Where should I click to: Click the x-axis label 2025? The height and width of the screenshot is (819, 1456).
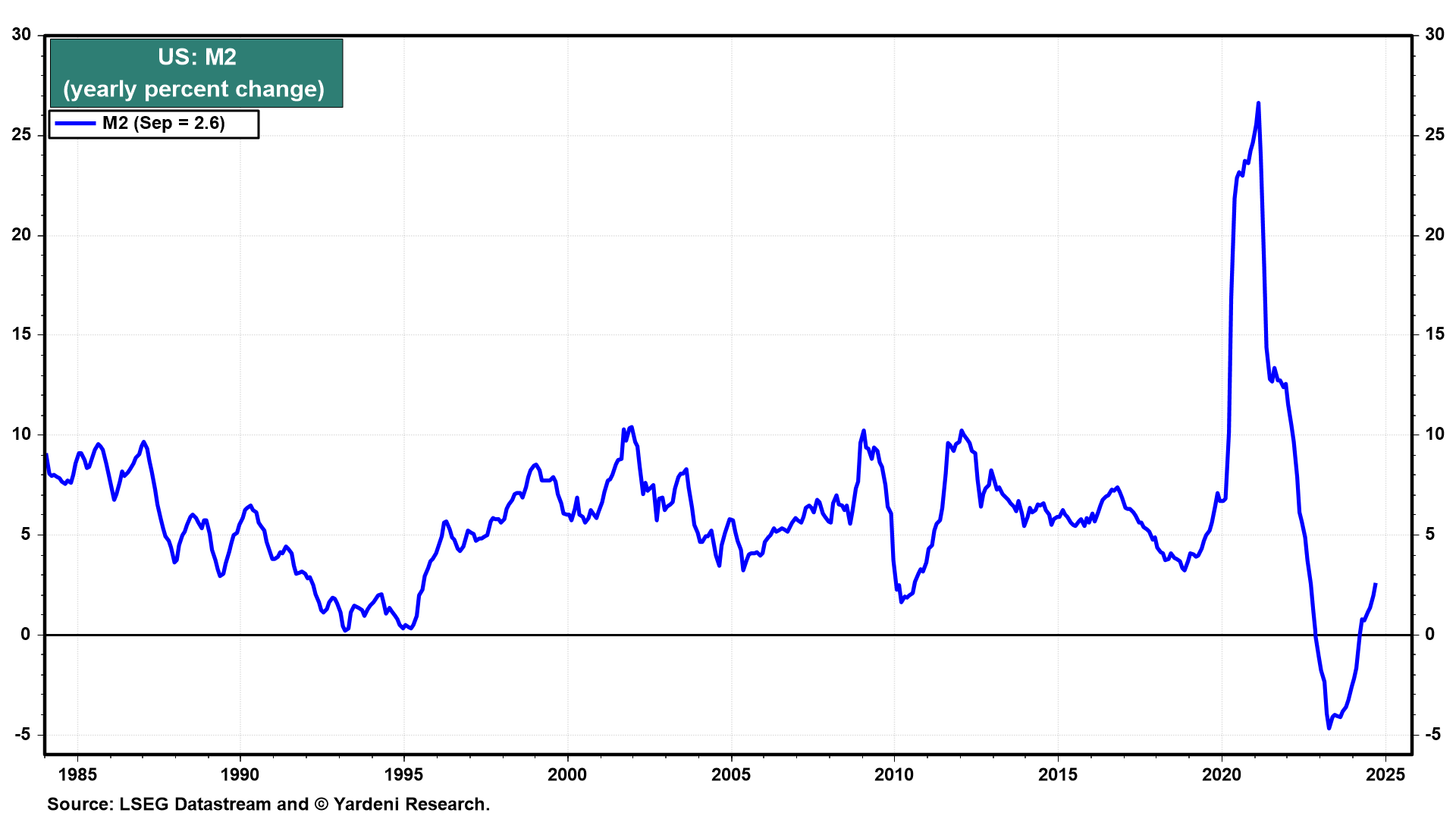click(x=1385, y=774)
